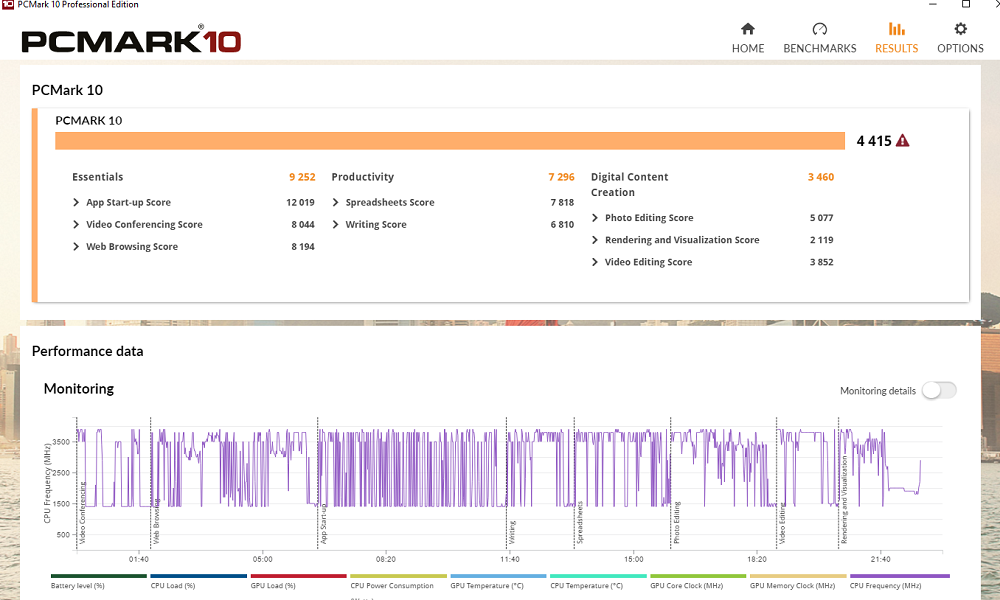The height and width of the screenshot is (600, 1000).
Task: Minimize the PCMark 10 window
Action: [932, 4]
